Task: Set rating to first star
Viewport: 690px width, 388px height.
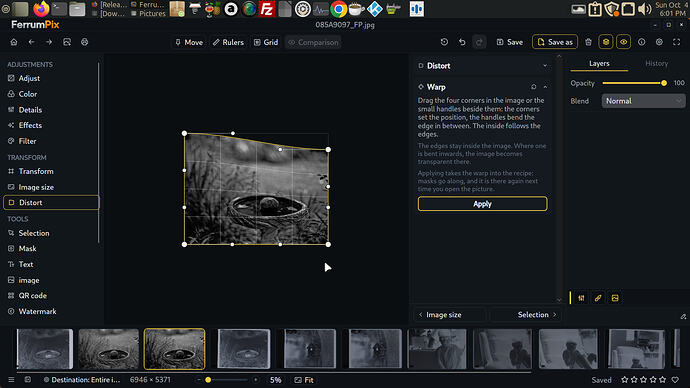Action: click(x=624, y=380)
